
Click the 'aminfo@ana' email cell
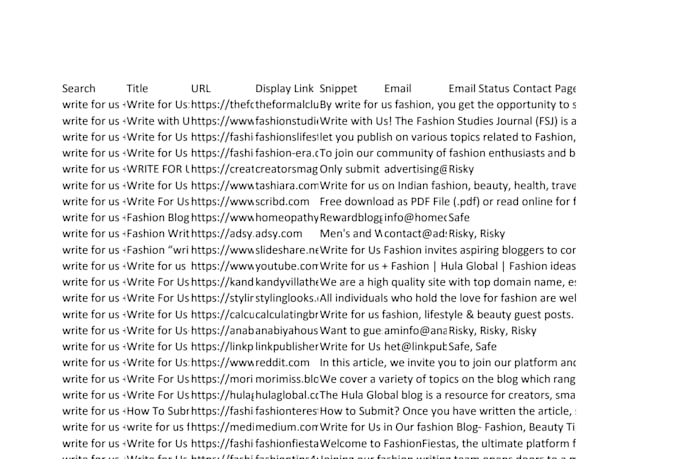(x=415, y=331)
